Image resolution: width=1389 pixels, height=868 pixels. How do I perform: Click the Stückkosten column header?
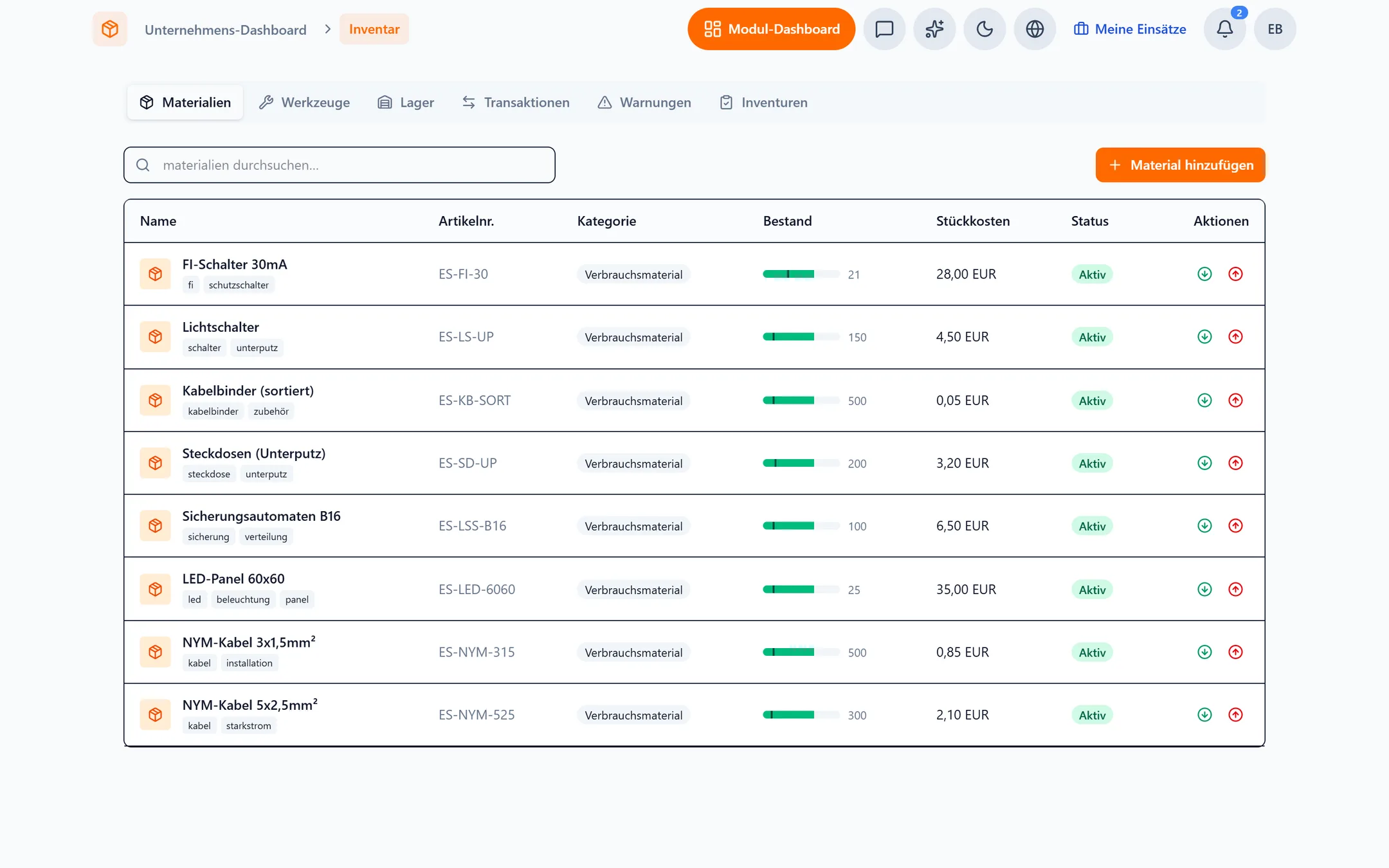(973, 221)
